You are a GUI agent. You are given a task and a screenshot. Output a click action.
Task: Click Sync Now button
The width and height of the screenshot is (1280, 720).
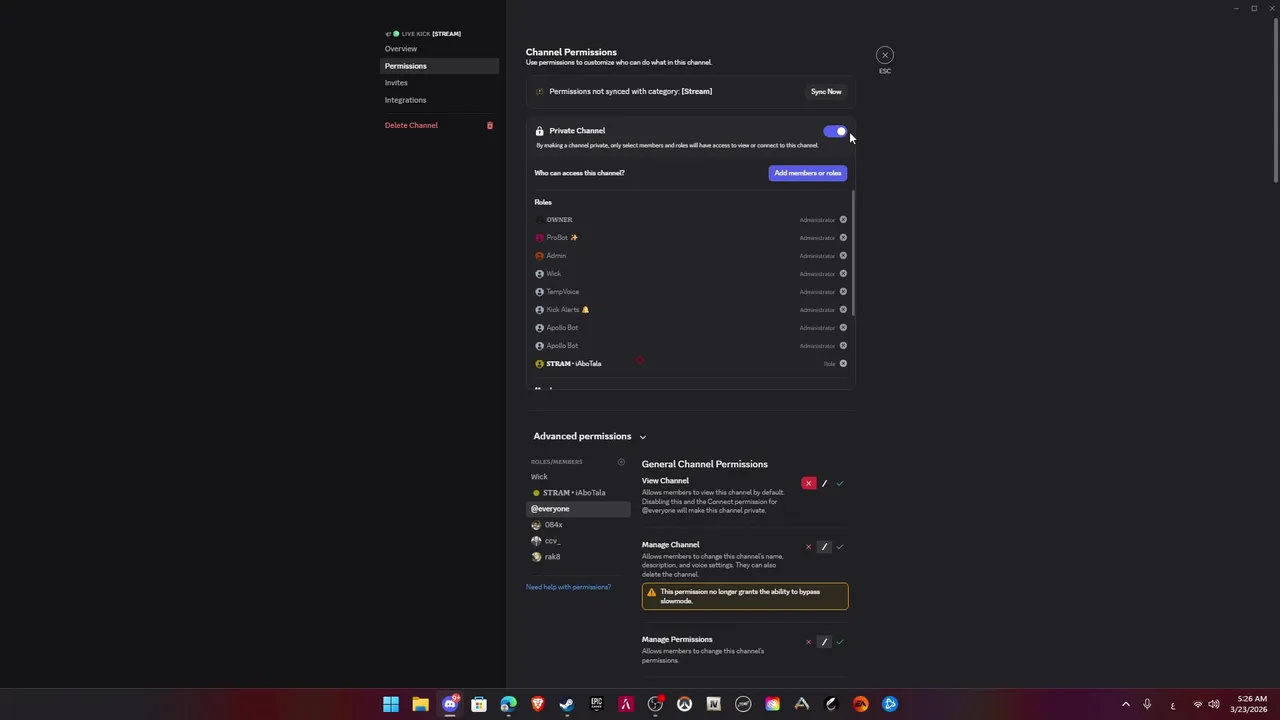pos(826,92)
